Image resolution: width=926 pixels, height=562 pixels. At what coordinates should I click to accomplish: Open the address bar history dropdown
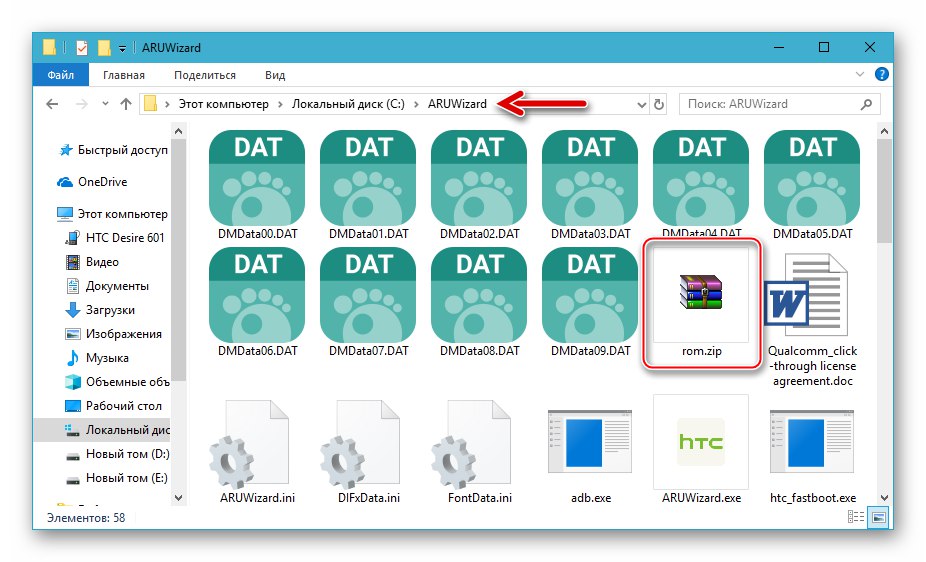point(642,104)
